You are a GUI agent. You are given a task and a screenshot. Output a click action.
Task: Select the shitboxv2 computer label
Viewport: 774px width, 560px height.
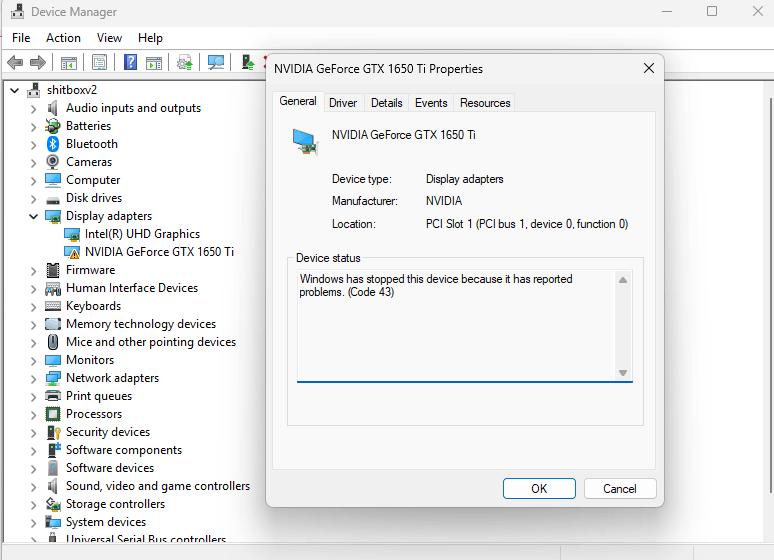coord(72,90)
